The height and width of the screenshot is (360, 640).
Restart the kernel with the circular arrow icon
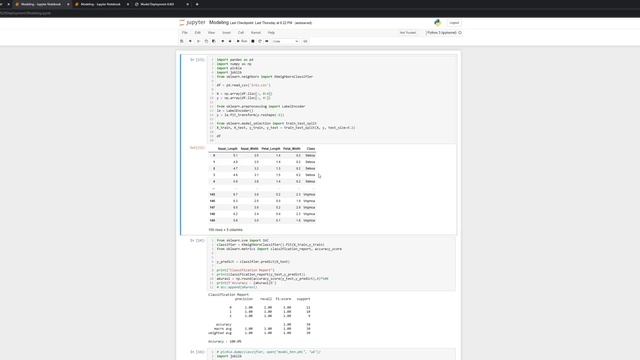pos(260,41)
